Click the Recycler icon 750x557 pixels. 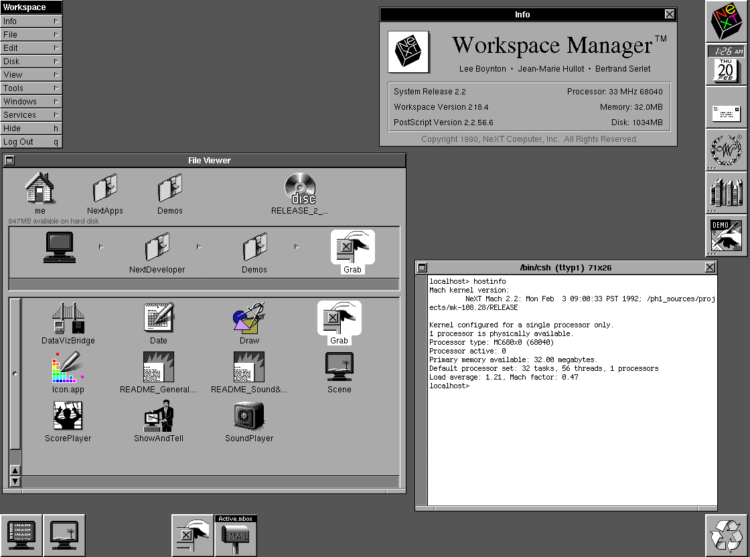(726, 535)
